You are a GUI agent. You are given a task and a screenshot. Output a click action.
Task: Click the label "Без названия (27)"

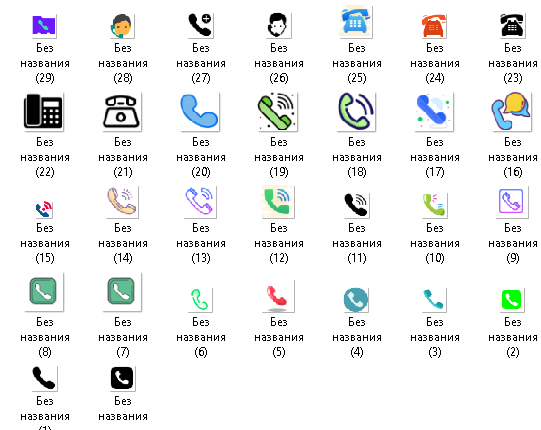pyautogui.click(x=201, y=63)
